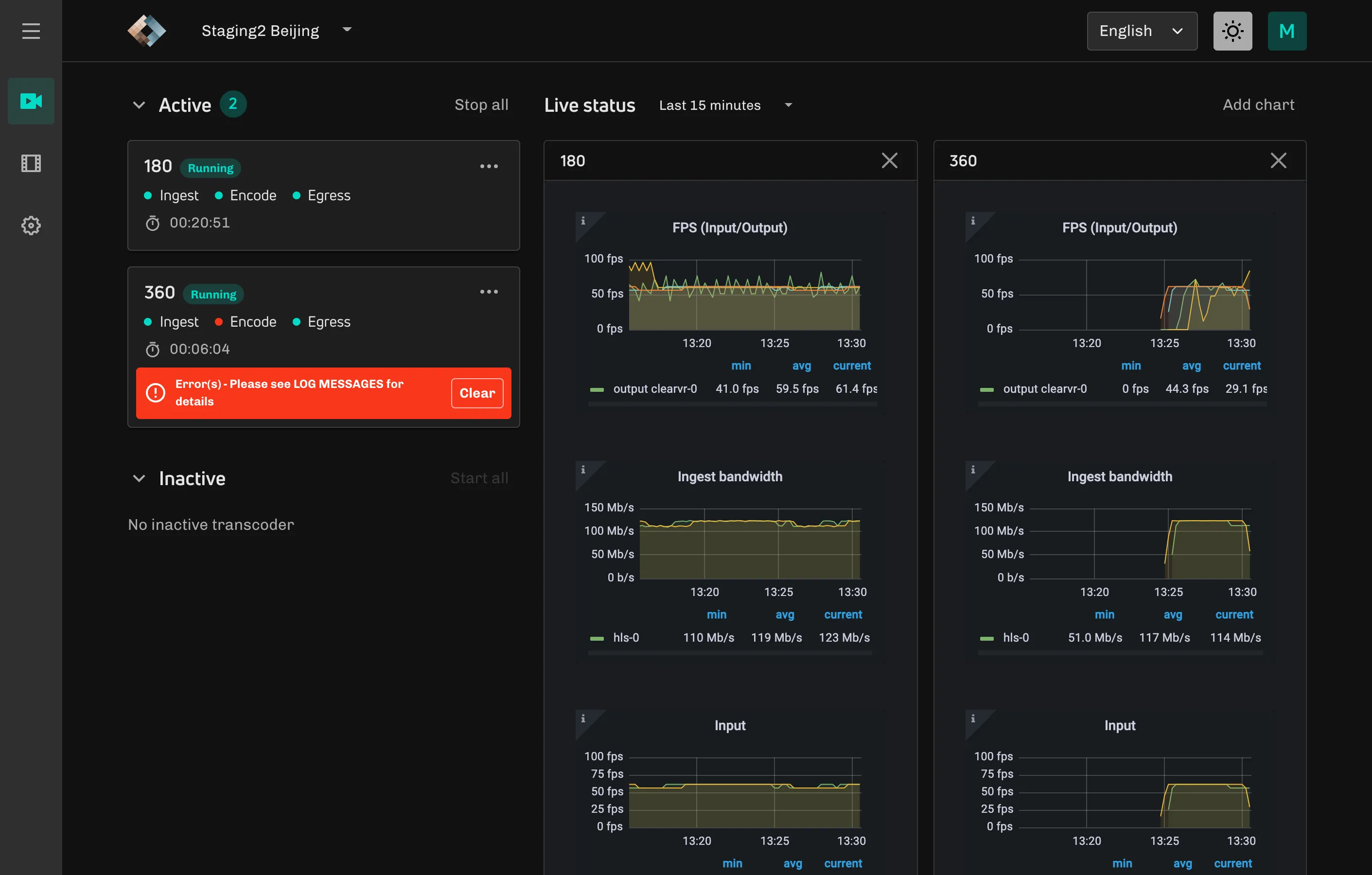The image size is (1372, 875).
Task: Clear the error message on transcoder 360
Action: click(x=477, y=393)
